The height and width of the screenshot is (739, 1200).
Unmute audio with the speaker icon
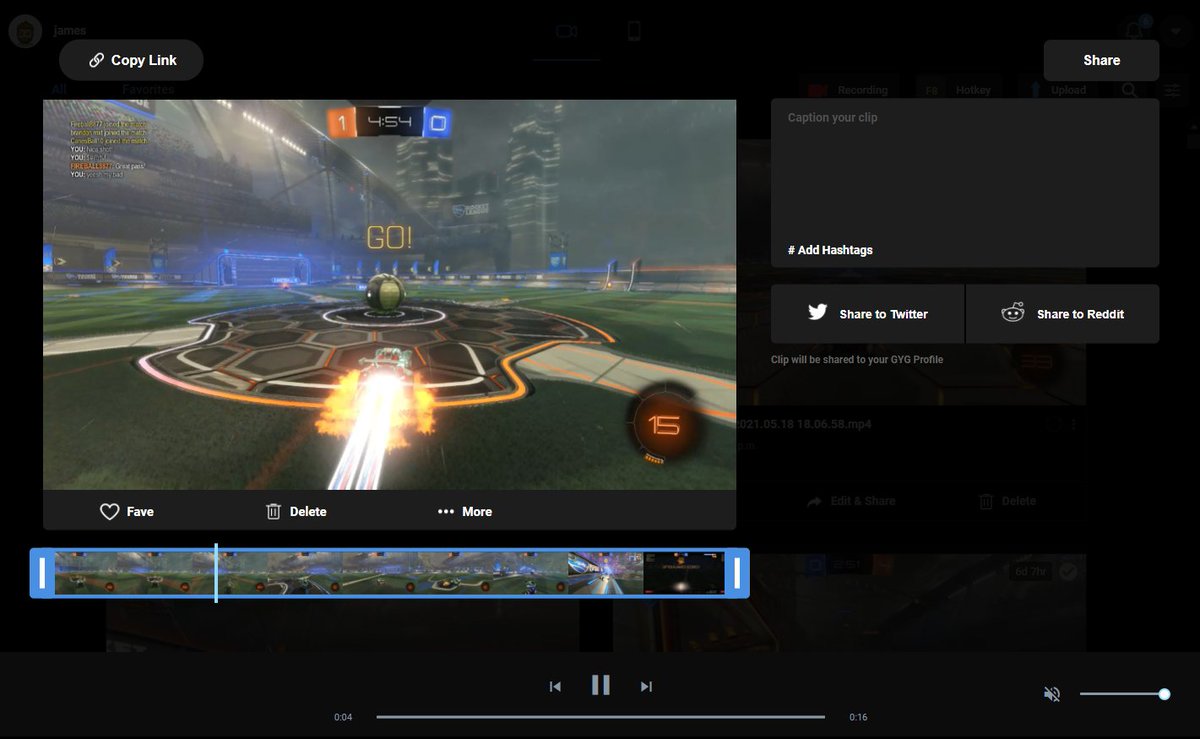tap(1052, 694)
